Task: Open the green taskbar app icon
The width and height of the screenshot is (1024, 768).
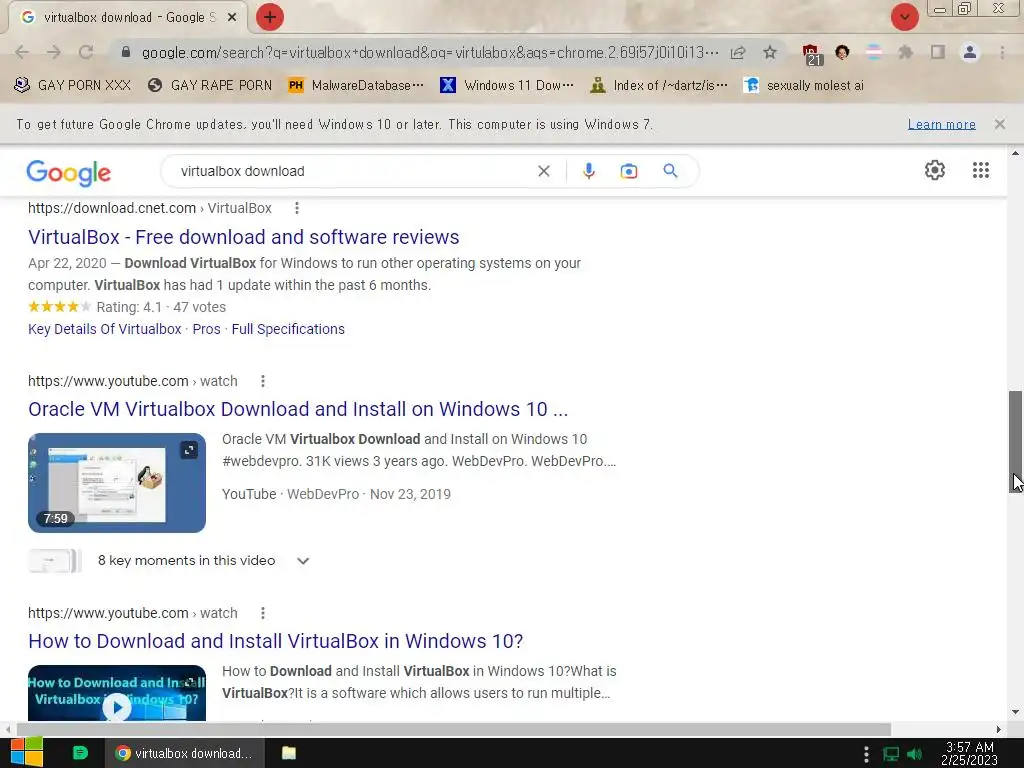Action: [80, 753]
